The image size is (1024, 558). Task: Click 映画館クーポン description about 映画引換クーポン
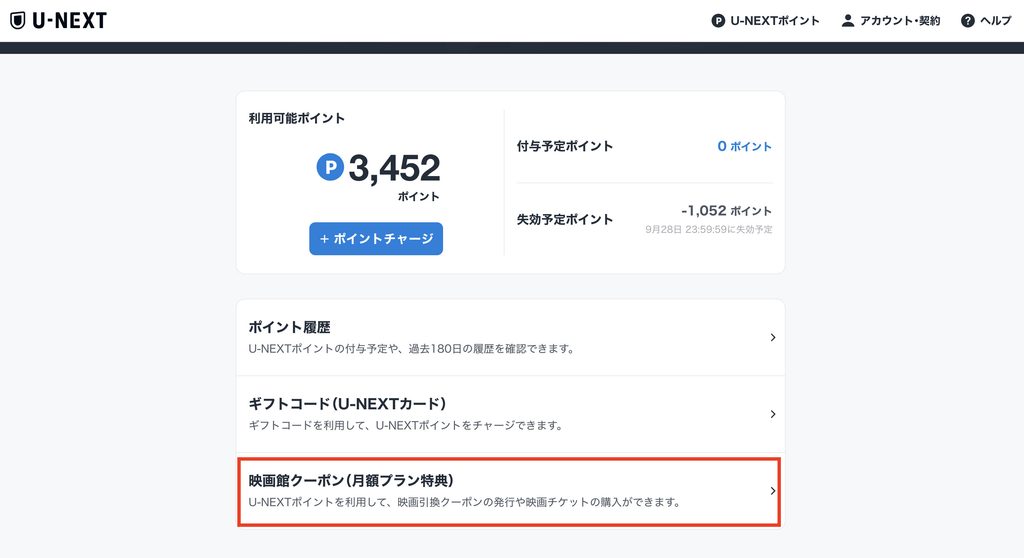point(465,502)
